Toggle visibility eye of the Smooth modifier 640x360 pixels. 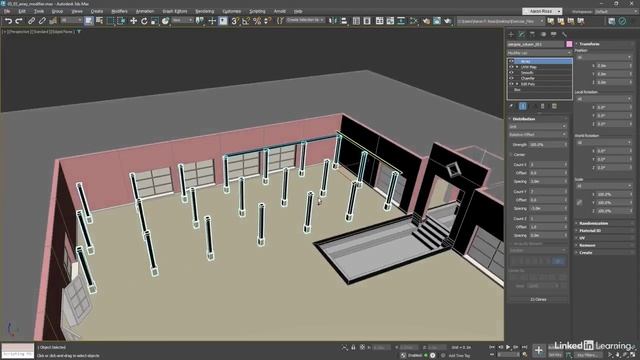(x=511, y=73)
